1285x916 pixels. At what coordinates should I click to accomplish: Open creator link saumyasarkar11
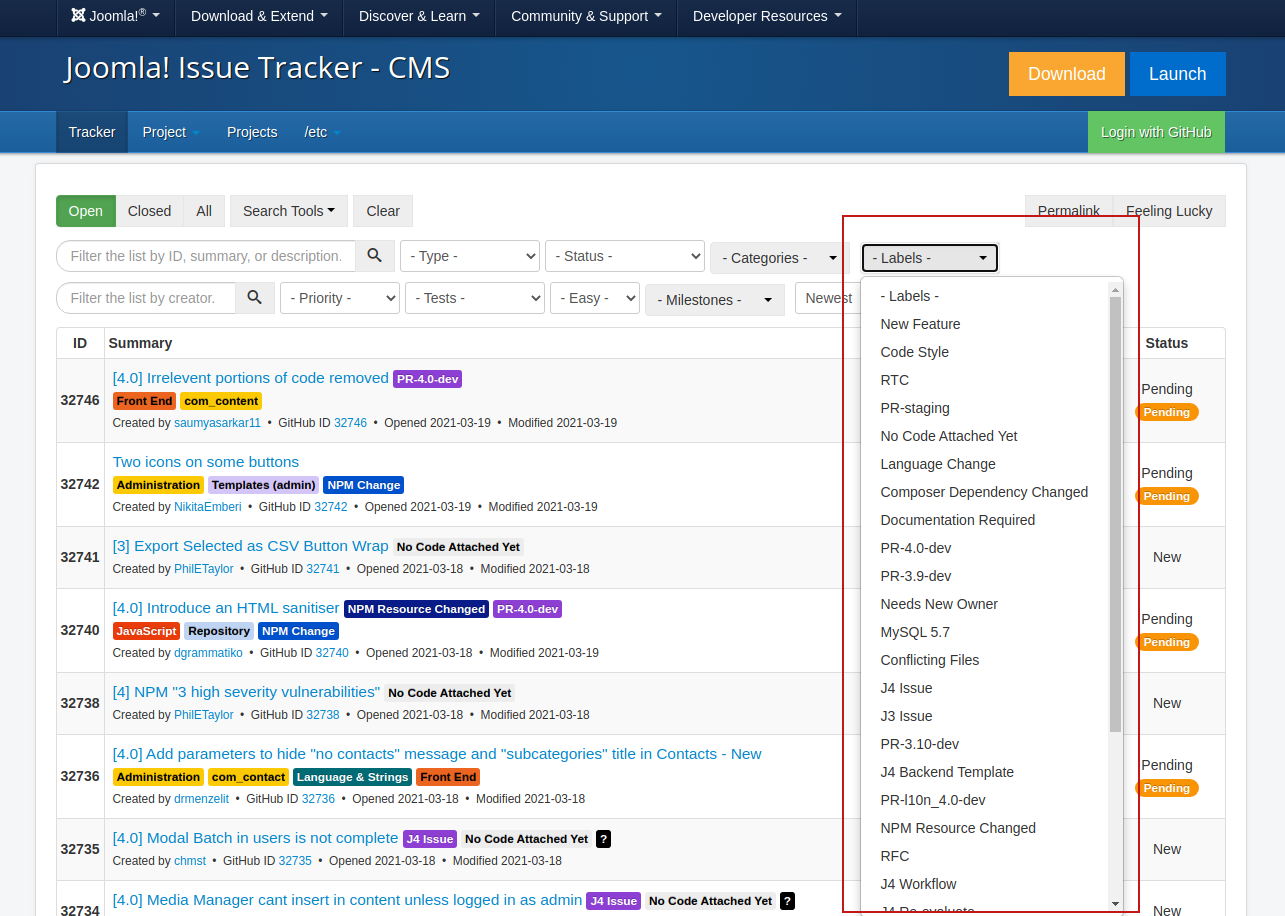217,423
